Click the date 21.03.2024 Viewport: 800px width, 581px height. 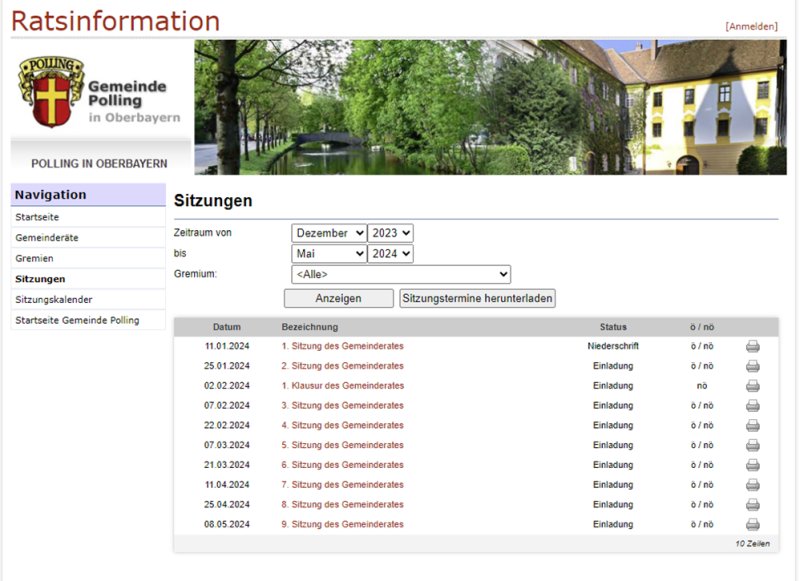click(x=227, y=465)
